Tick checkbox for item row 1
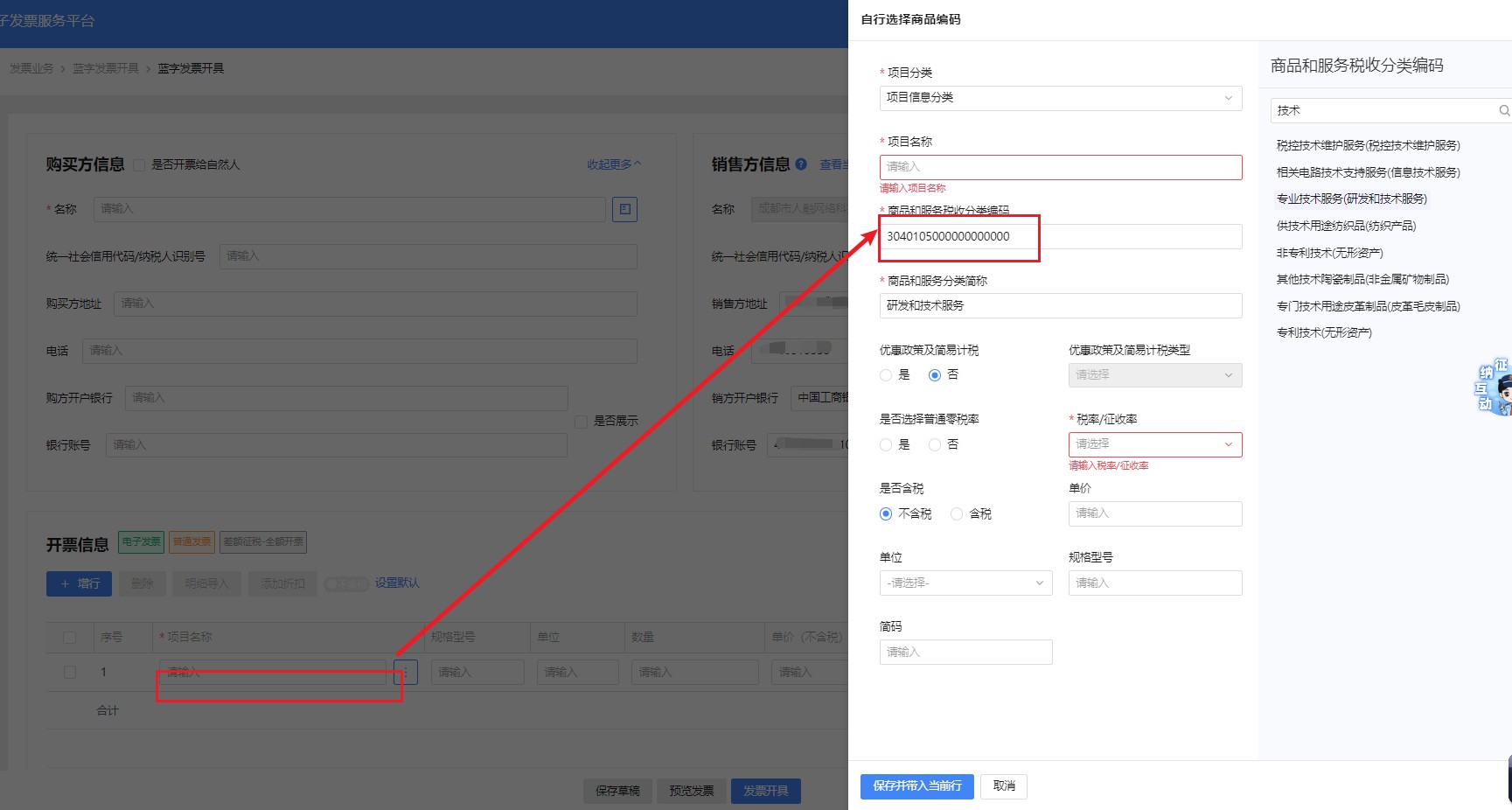Screen dimensions: 1512x810 pos(70,672)
